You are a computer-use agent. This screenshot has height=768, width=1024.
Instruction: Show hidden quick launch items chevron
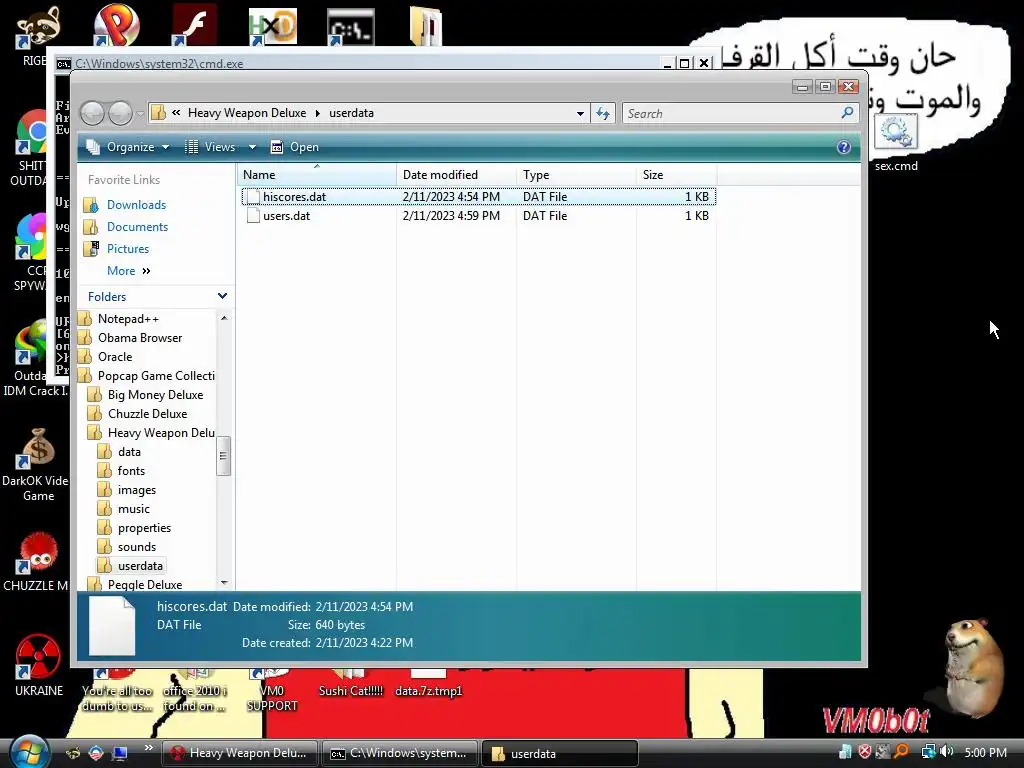[x=148, y=748]
